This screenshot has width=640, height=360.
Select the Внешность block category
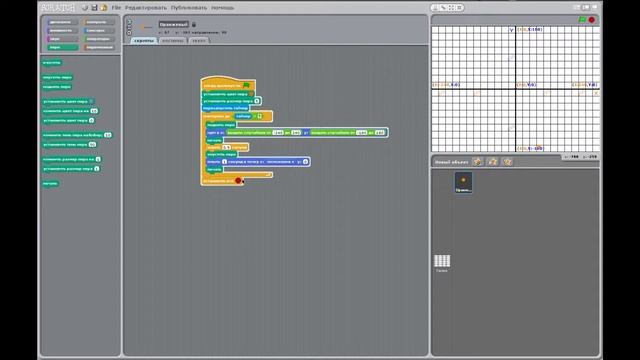(62, 31)
